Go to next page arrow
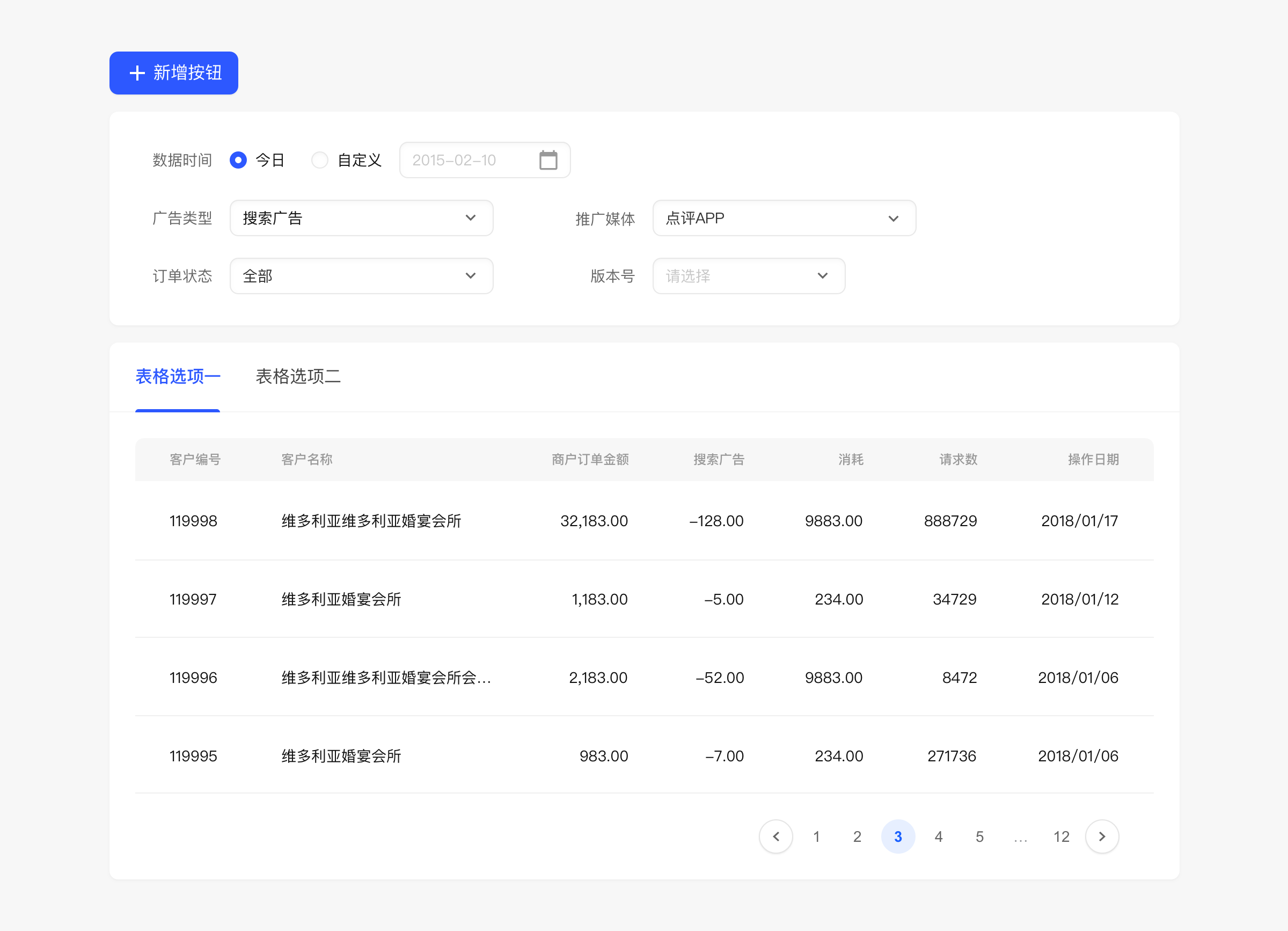The image size is (1288, 931). (x=1102, y=836)
